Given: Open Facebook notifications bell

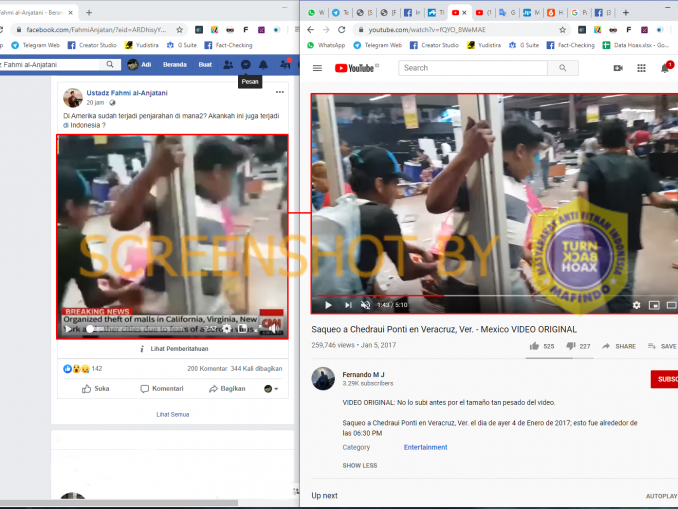Looking at the screenshot, I should 263,65.
